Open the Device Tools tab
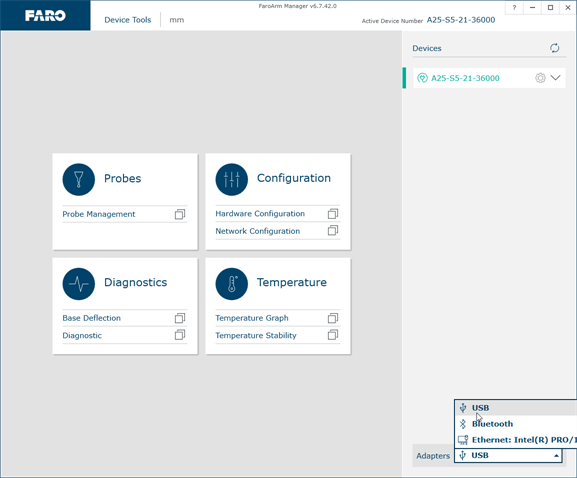Image resolution: width=577 pixels, height=478 pixels. [x=128, y=20]
